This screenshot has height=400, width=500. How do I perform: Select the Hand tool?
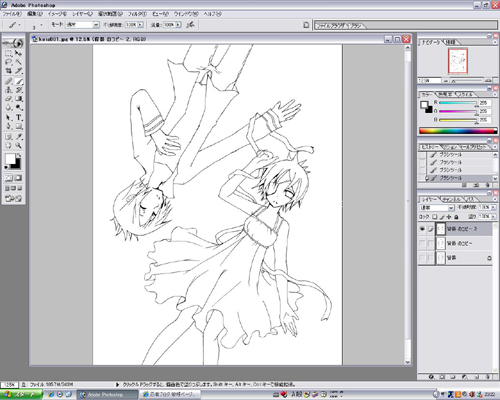click(8, 145)
